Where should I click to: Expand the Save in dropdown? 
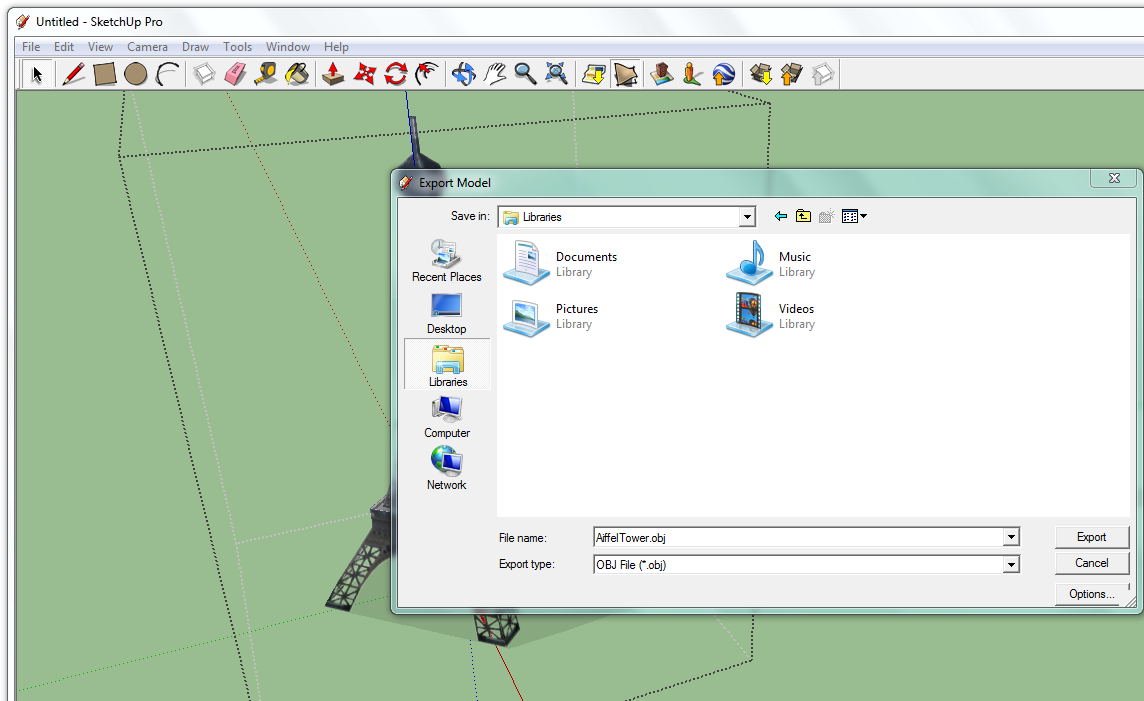click(x=746, y=217)
